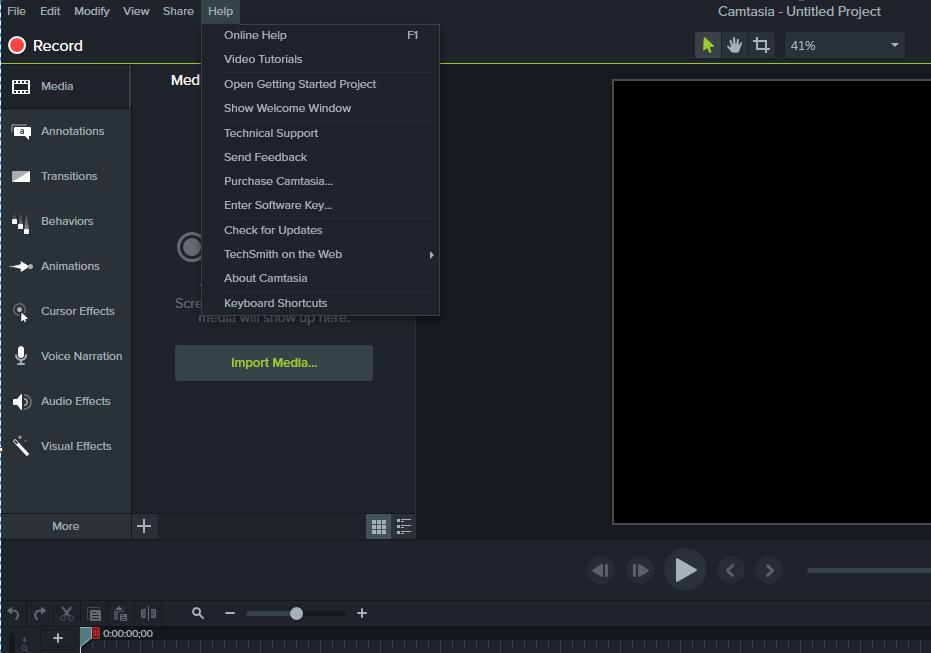Switch media bin to grid view
The height and width of the screenshot is (653, 931).
(x=378, y=526)
